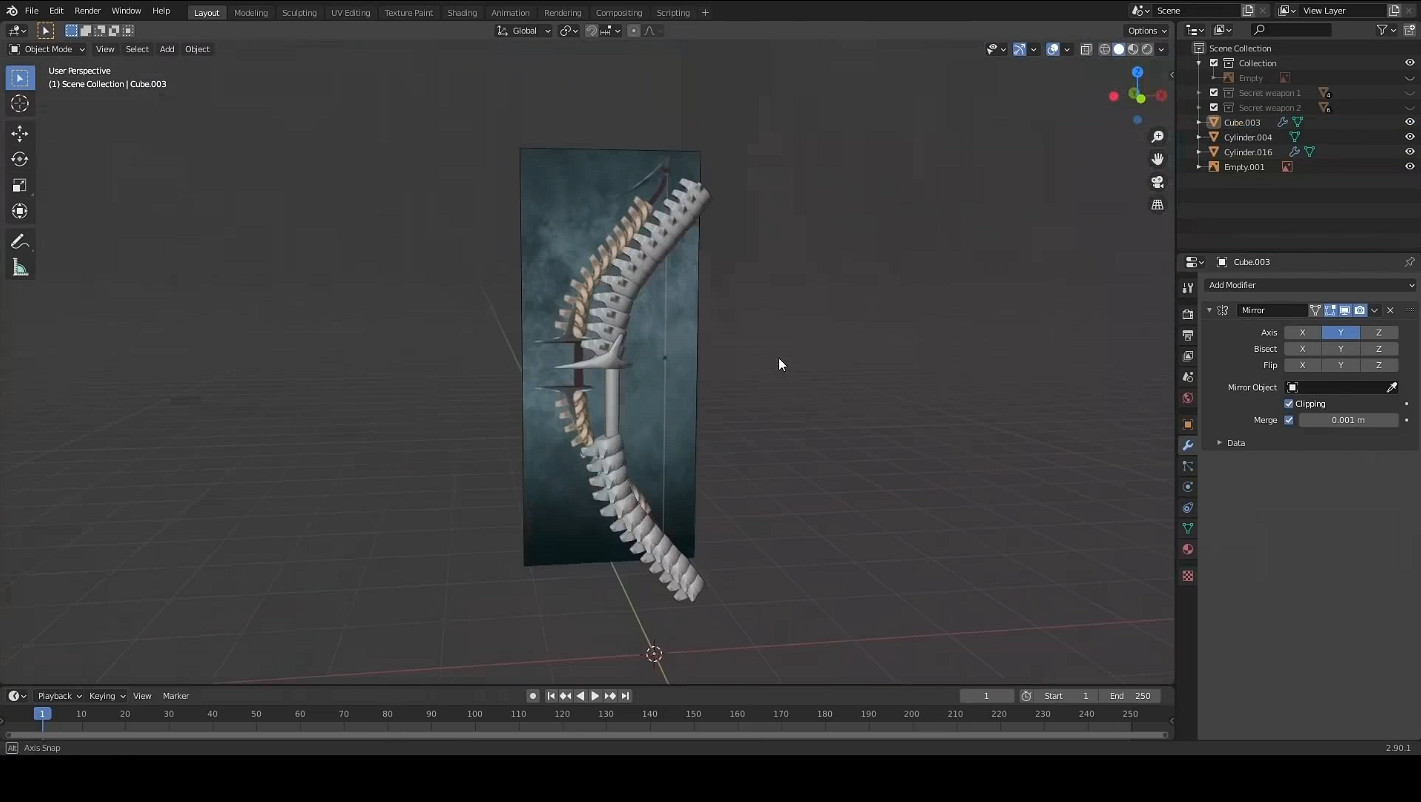Image resolution: width=1421 pixels, height=802 pixels.
Task: Enable Mirror Axis X button
Action: [x=1302, y=333]
